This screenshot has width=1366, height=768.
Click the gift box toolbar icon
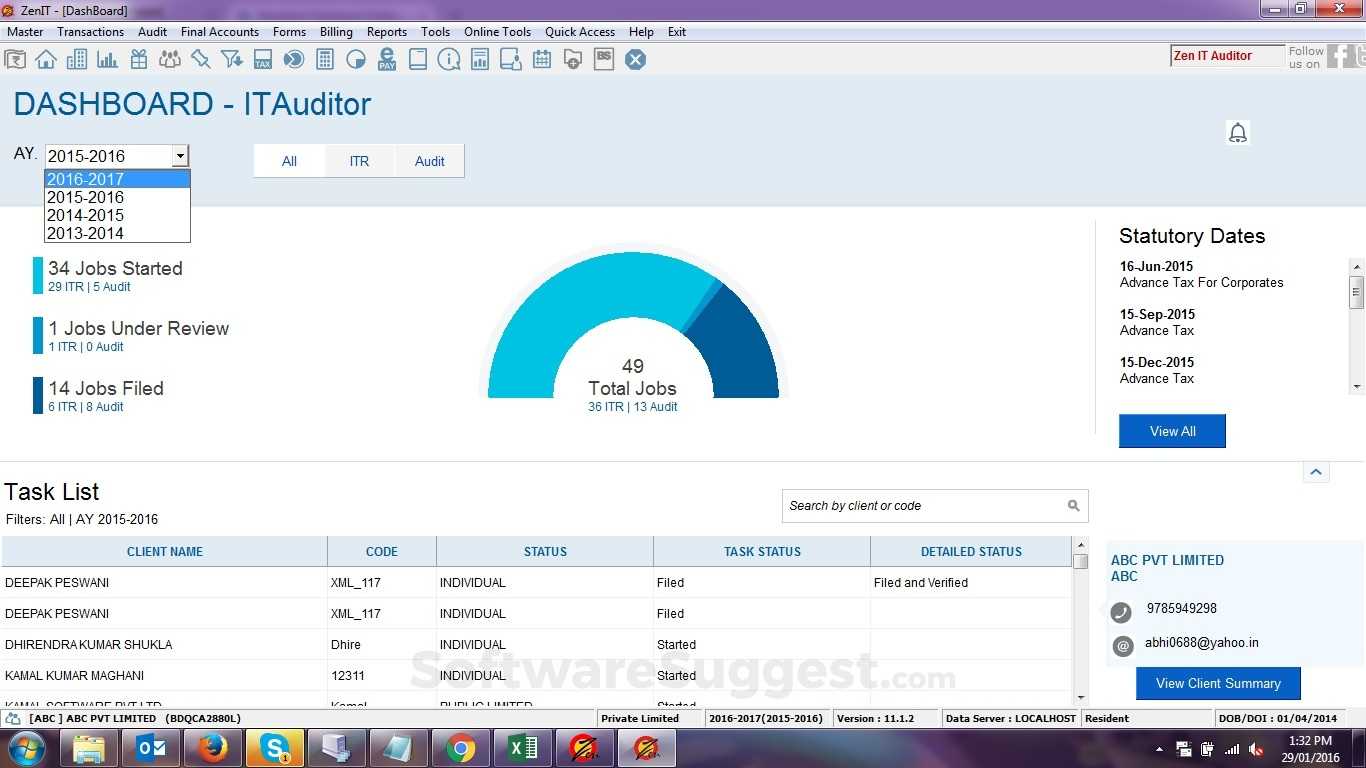[x=139, y=60]
